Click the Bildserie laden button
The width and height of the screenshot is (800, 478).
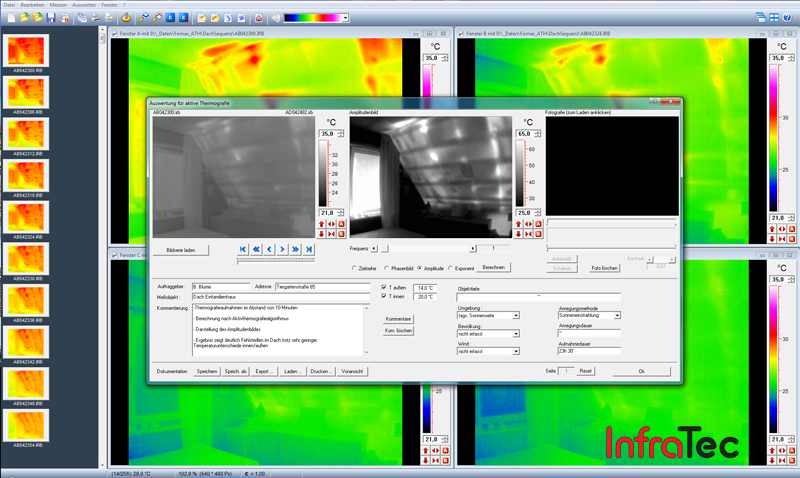pyautogui.click(x=182, y=248)
